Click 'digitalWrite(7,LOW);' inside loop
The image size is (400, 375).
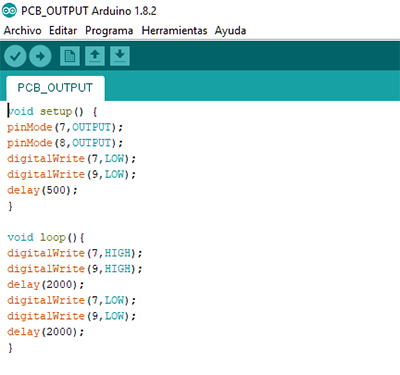pos(71,300)
